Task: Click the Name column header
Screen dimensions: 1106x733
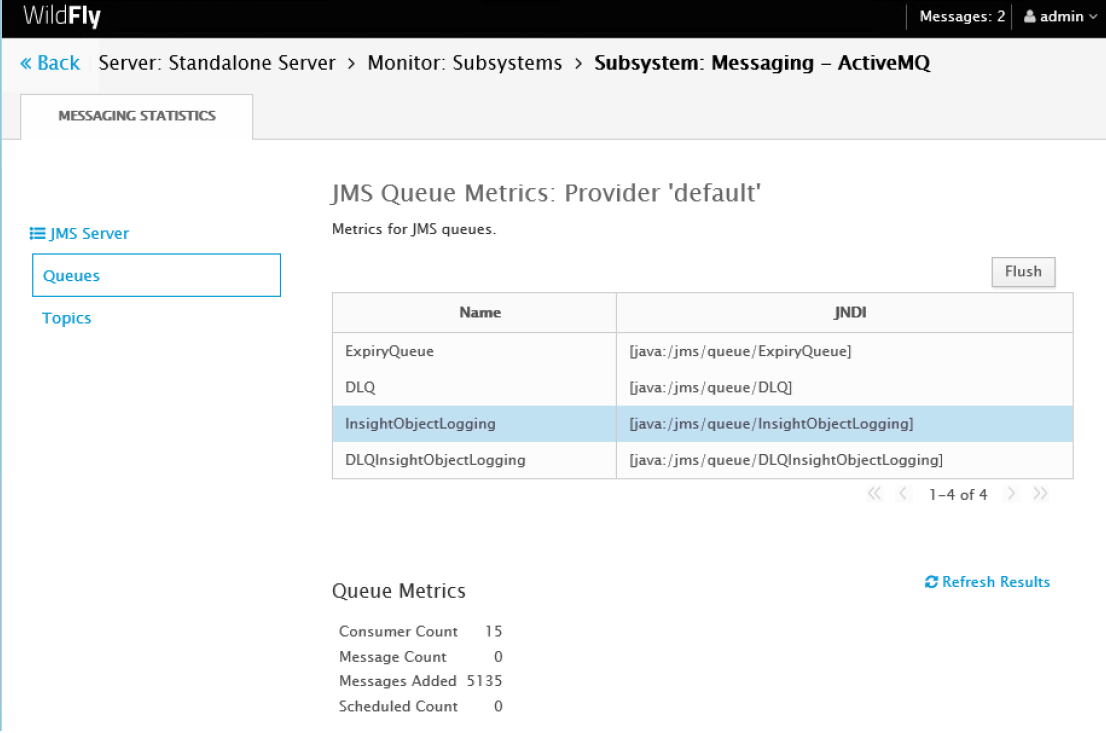Action: (480, 312)
